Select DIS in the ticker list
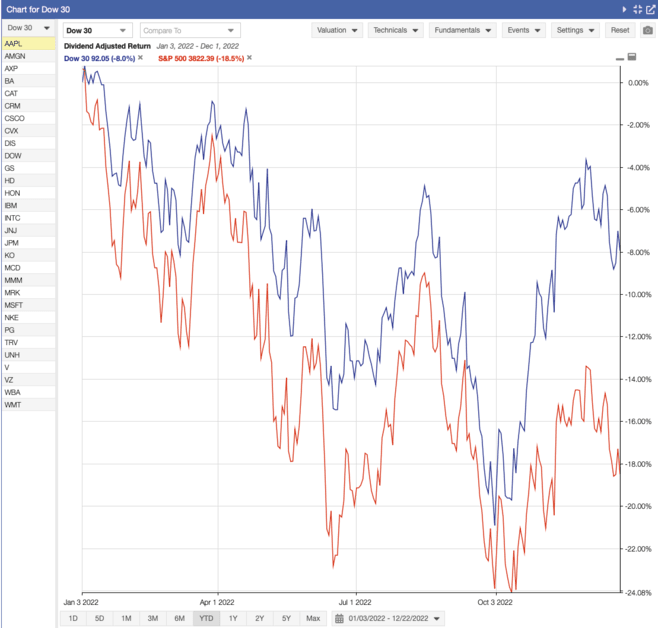This screenshot has height=628, width=658. (29, 143)
